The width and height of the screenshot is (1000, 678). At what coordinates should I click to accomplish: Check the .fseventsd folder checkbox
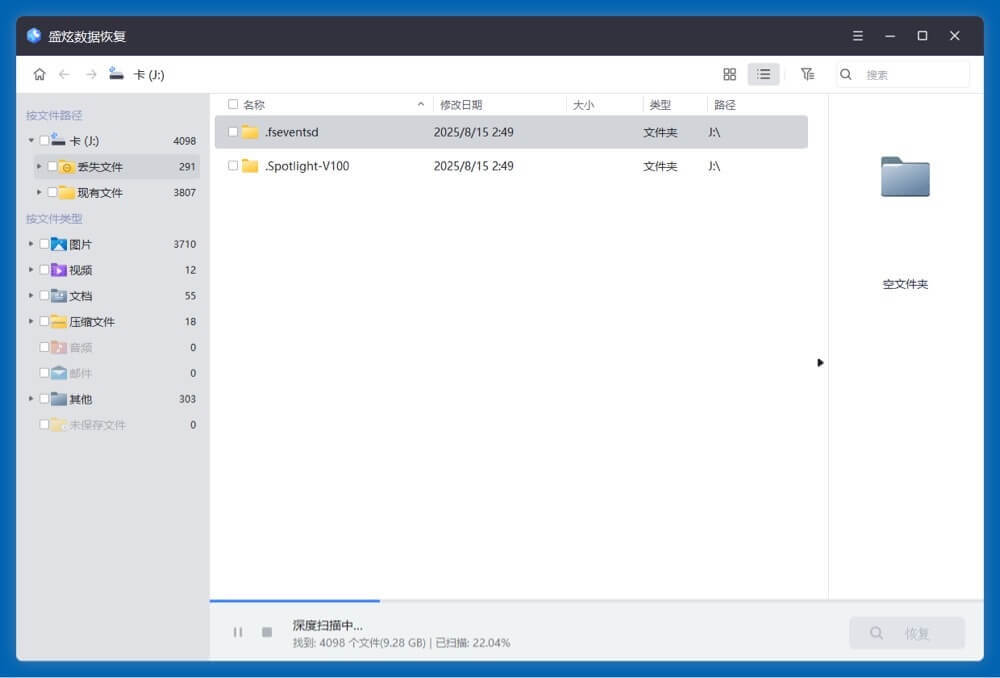232,131
